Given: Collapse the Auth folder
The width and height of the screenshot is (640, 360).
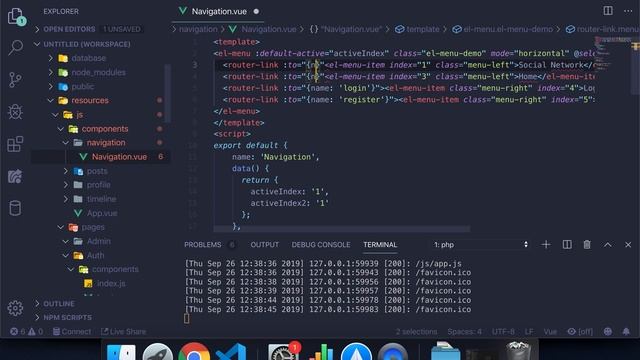Looking at the screenshot, I should tap(95, 255).
